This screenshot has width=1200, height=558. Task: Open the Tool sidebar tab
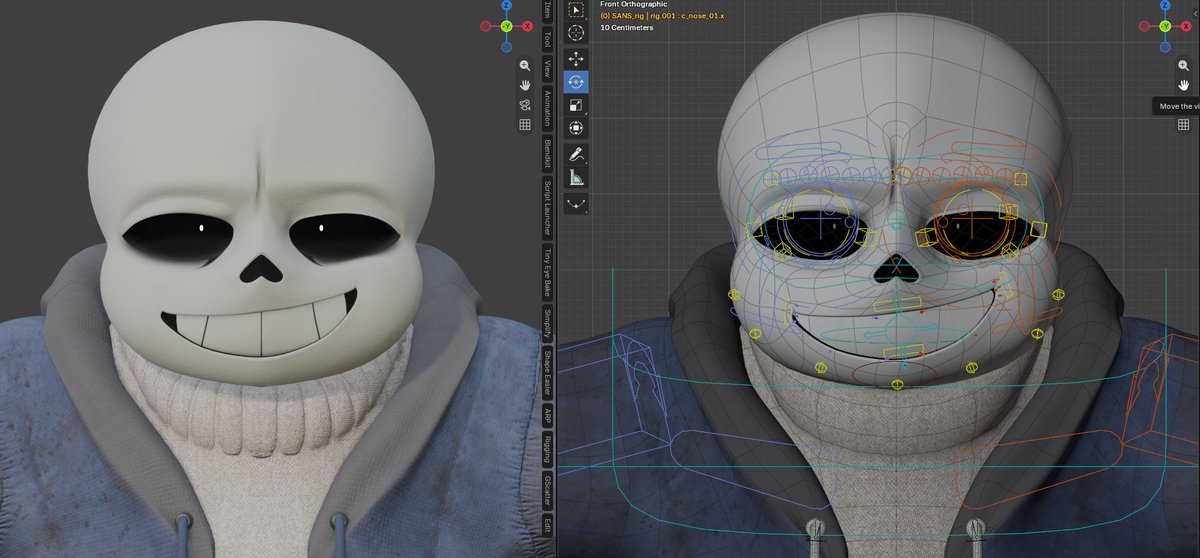tap(547, 39)
